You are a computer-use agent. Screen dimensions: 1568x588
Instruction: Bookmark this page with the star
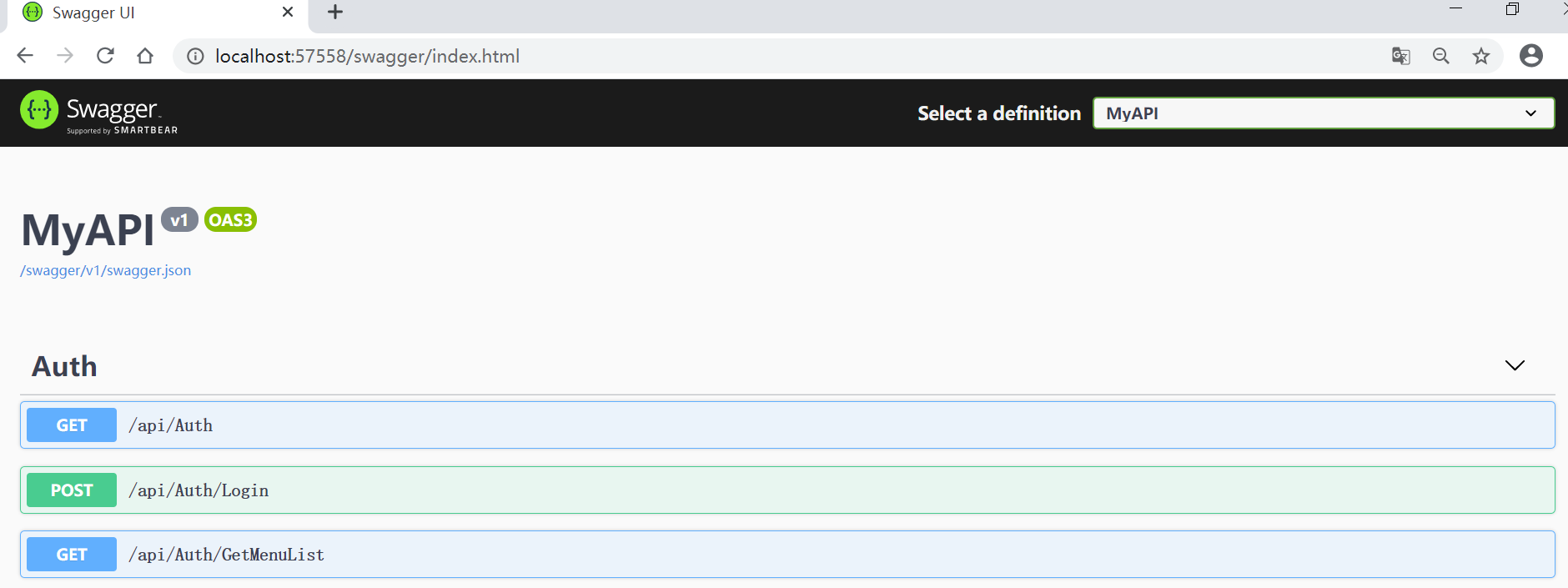1480,56
